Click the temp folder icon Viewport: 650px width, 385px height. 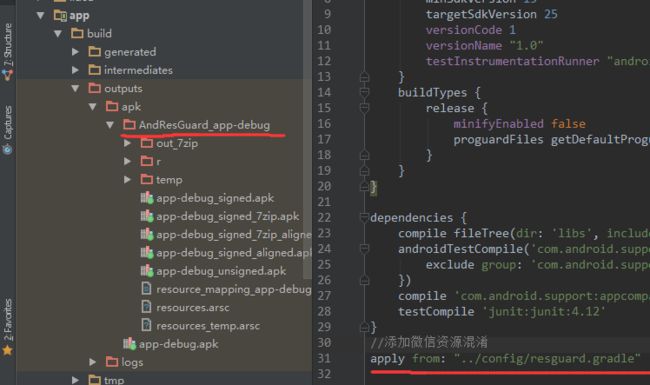pyautogui.click(x=147, y=179)
